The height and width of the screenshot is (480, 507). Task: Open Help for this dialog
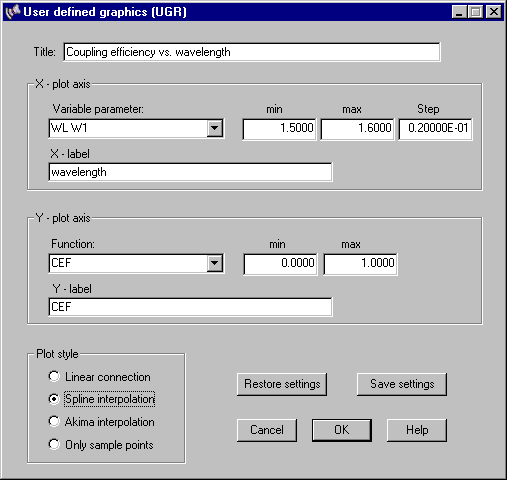[x=417, y=430]
